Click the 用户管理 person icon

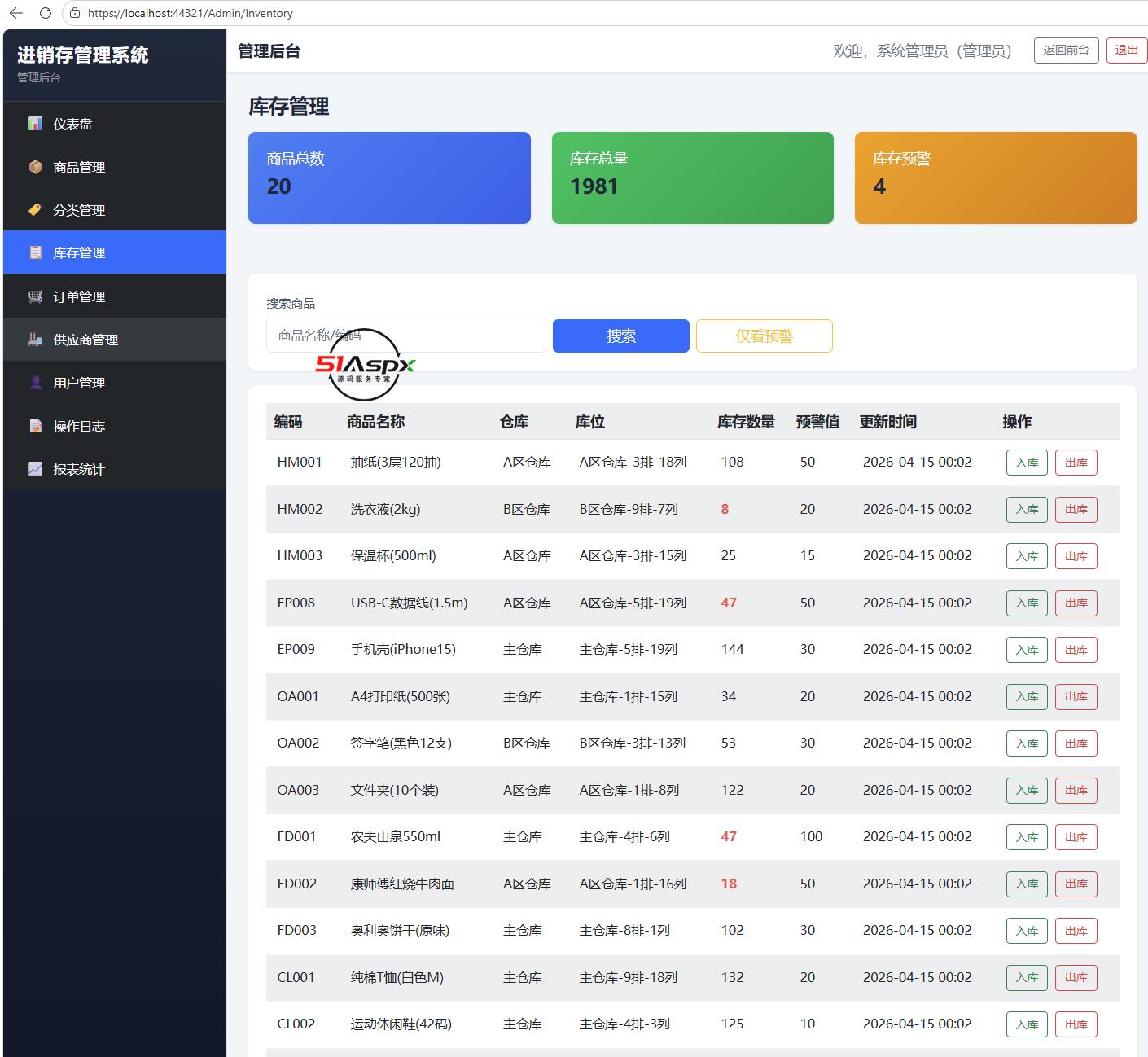click(35, 383)
